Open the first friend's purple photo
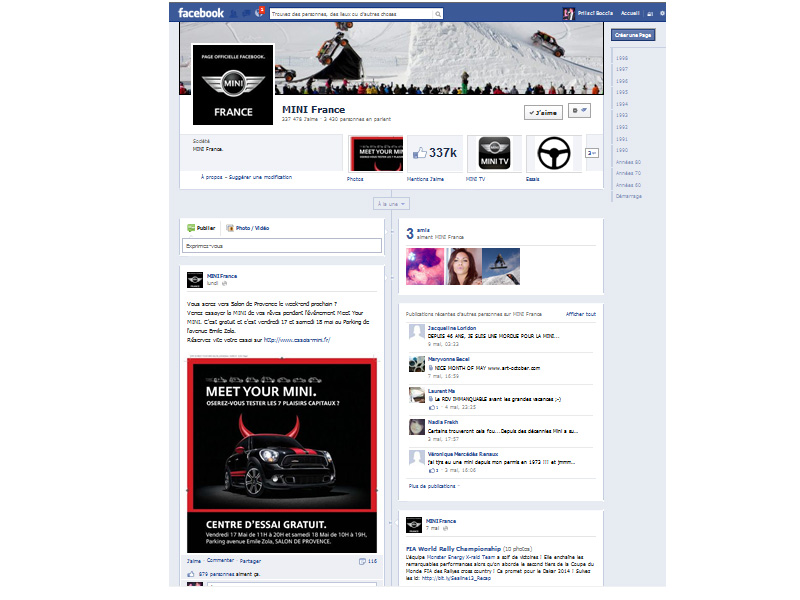Screen dimensions: 800x600 (424, 266)
